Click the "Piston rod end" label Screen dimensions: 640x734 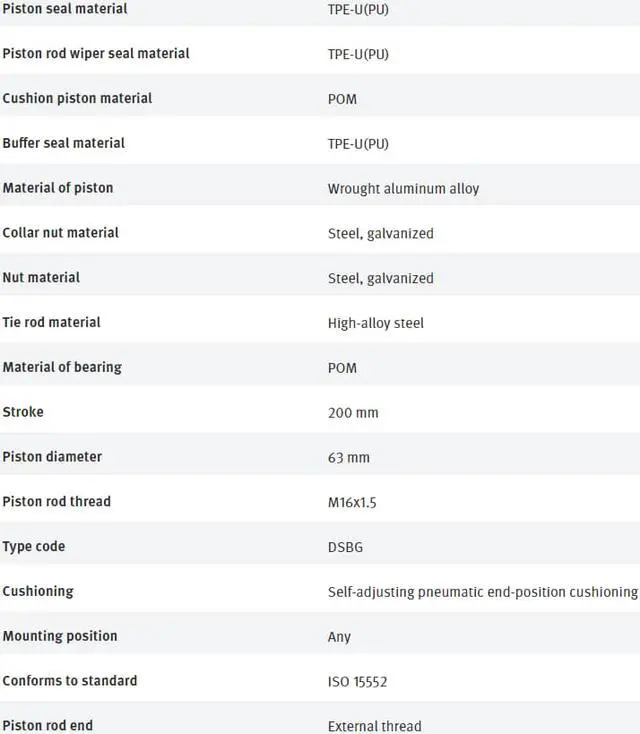[x=47, y=725]
